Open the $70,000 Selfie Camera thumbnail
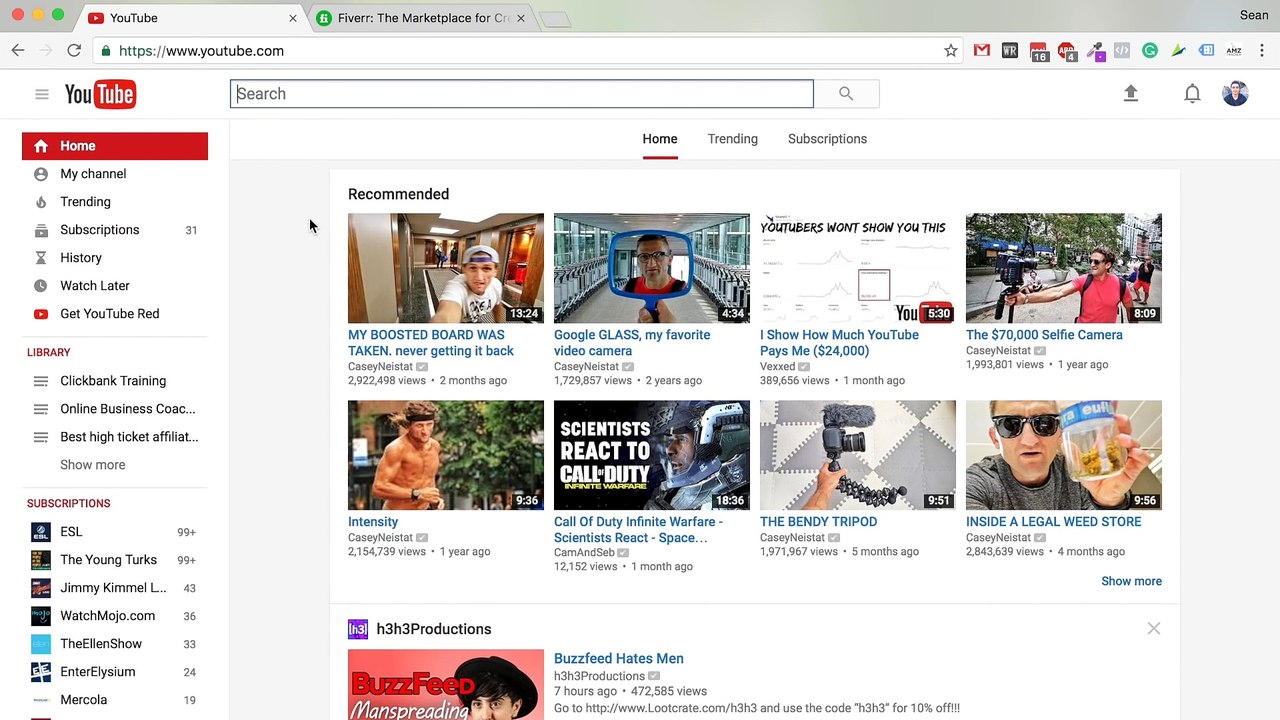This screenshot has height=720, width=1280. [x=1064, y=268]
